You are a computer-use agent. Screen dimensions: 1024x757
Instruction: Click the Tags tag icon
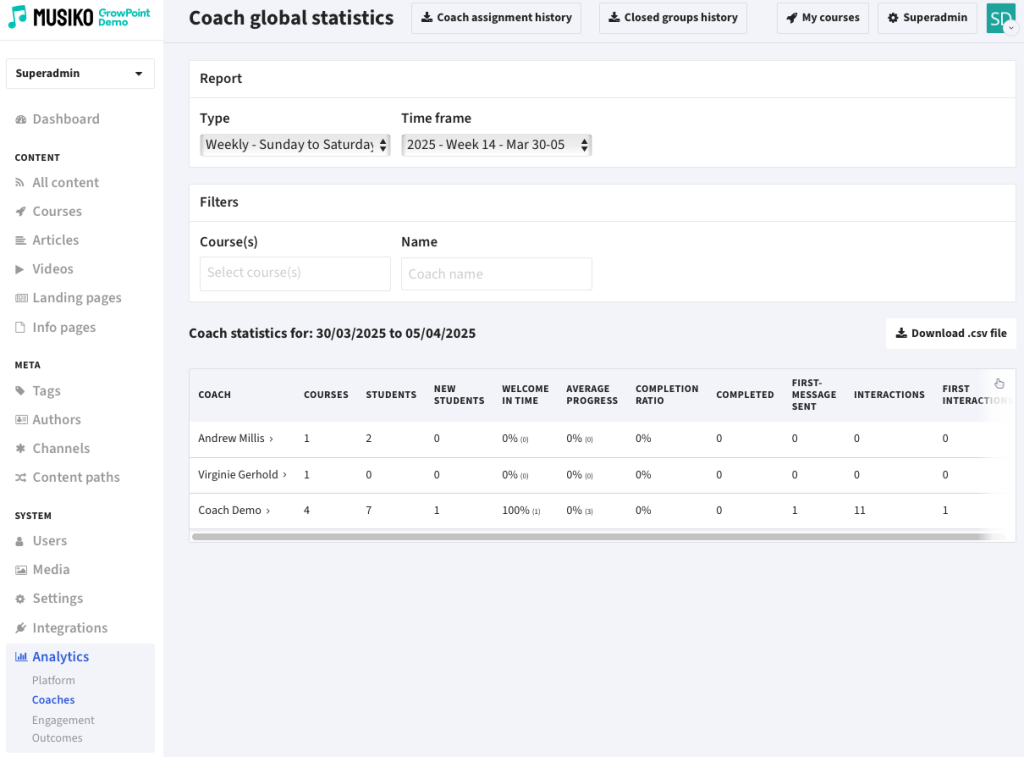20,391
